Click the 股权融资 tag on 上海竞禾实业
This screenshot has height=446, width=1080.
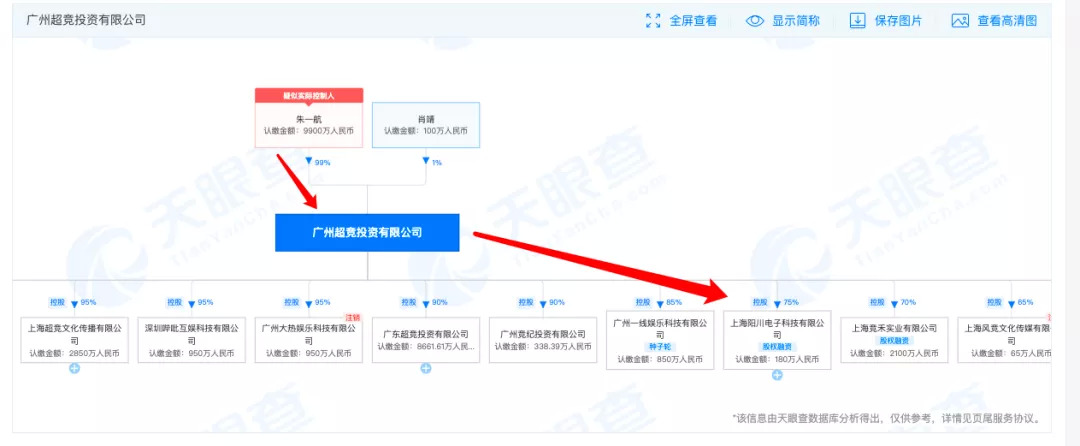[894, 341]
